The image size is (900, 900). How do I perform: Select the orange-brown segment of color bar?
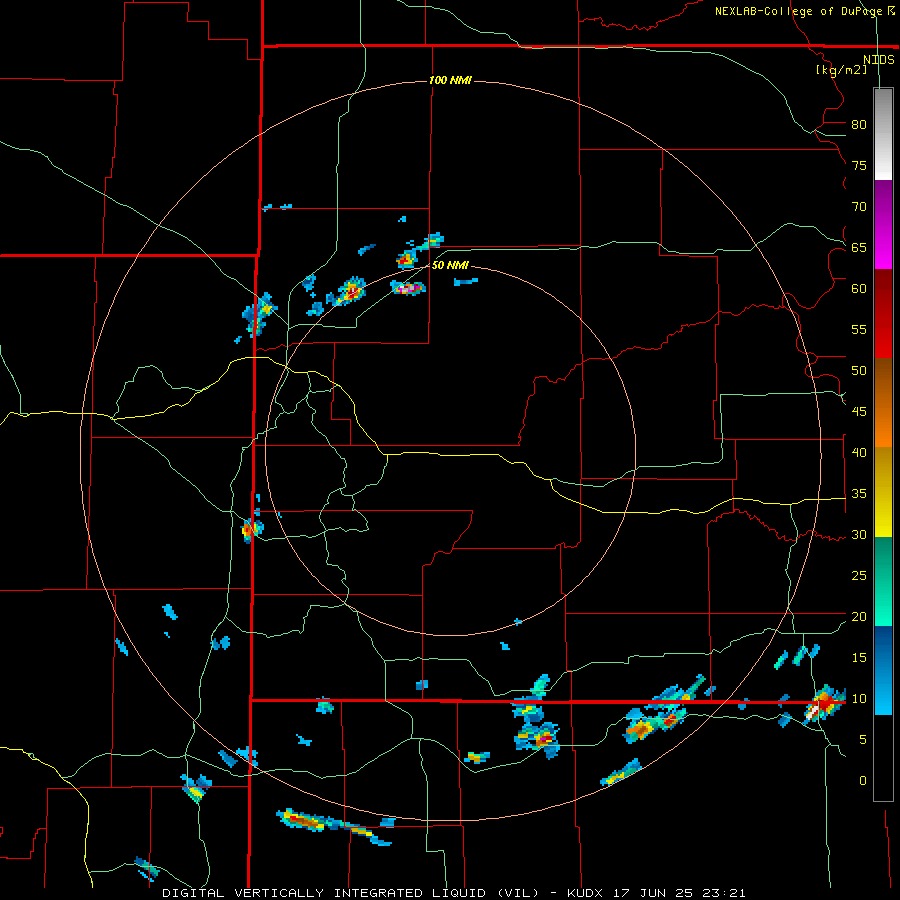click(883, 403)
